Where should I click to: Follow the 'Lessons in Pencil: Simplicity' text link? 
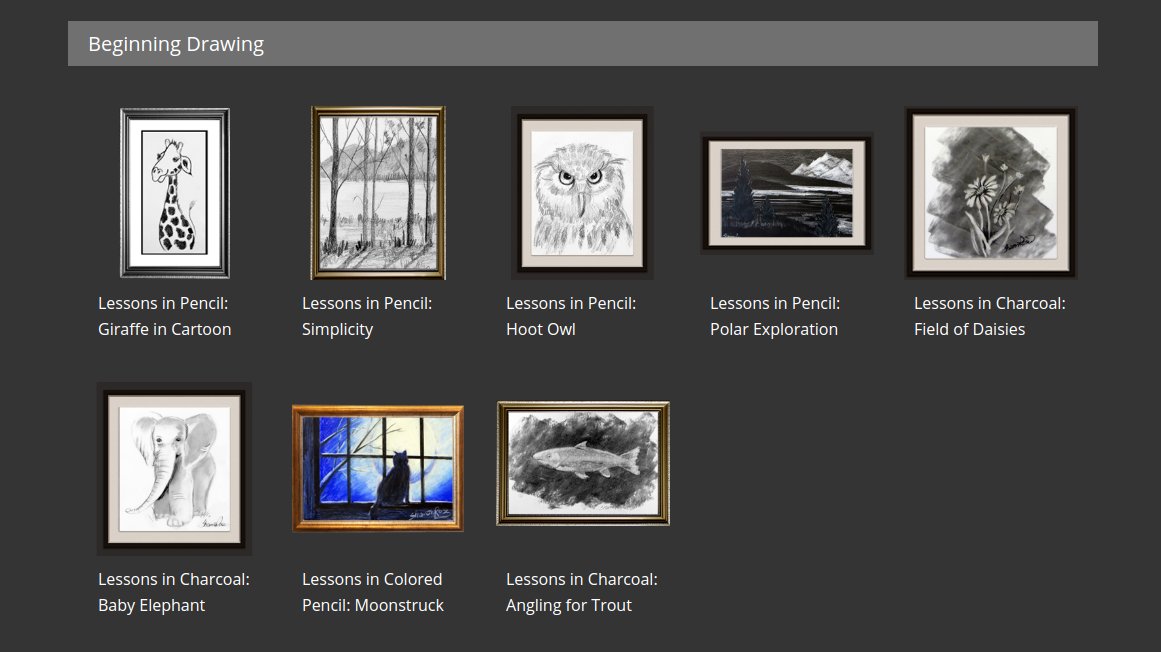pyautogui.click(x=367, y=316)
